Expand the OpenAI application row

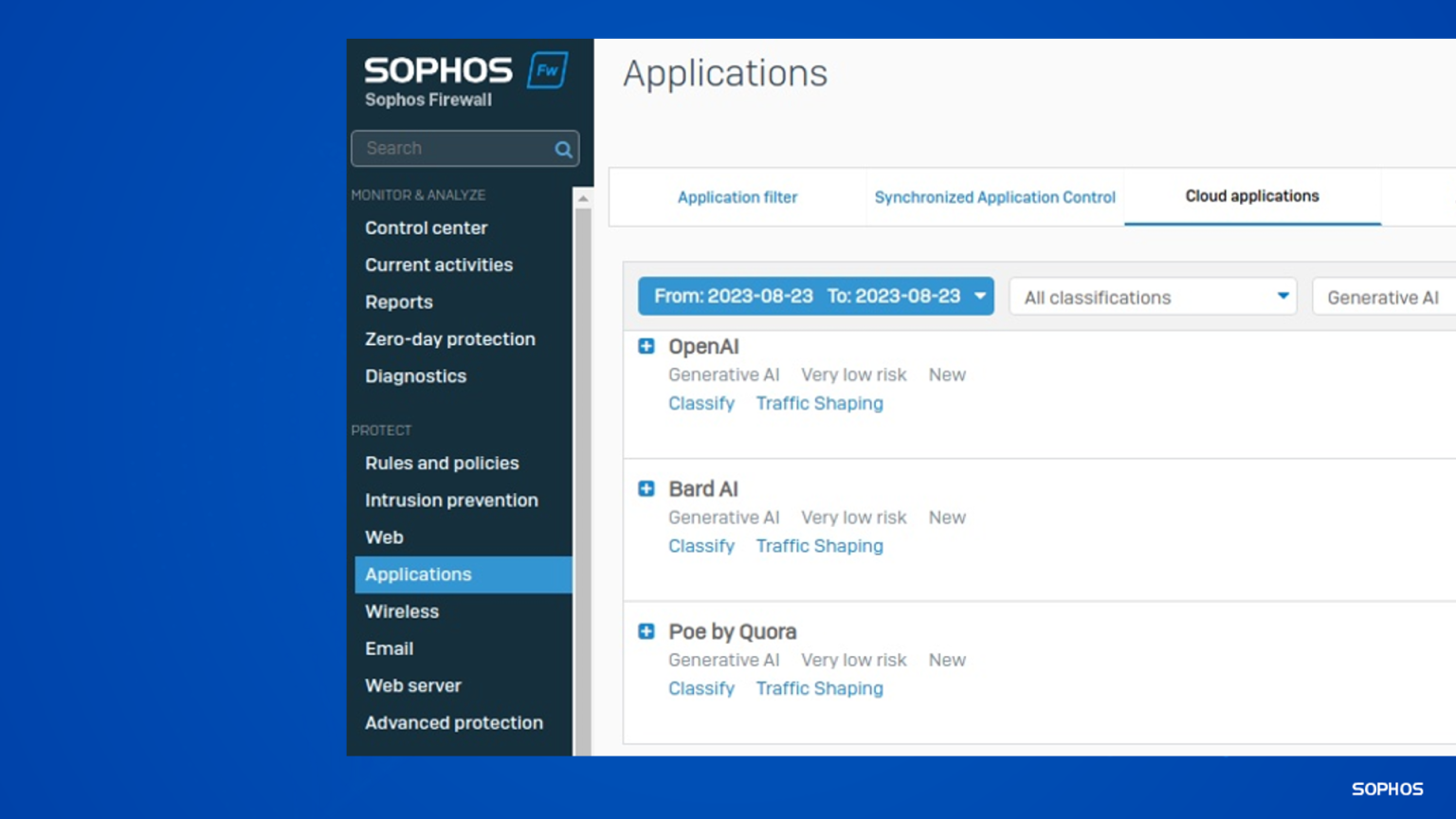point(646,346)
